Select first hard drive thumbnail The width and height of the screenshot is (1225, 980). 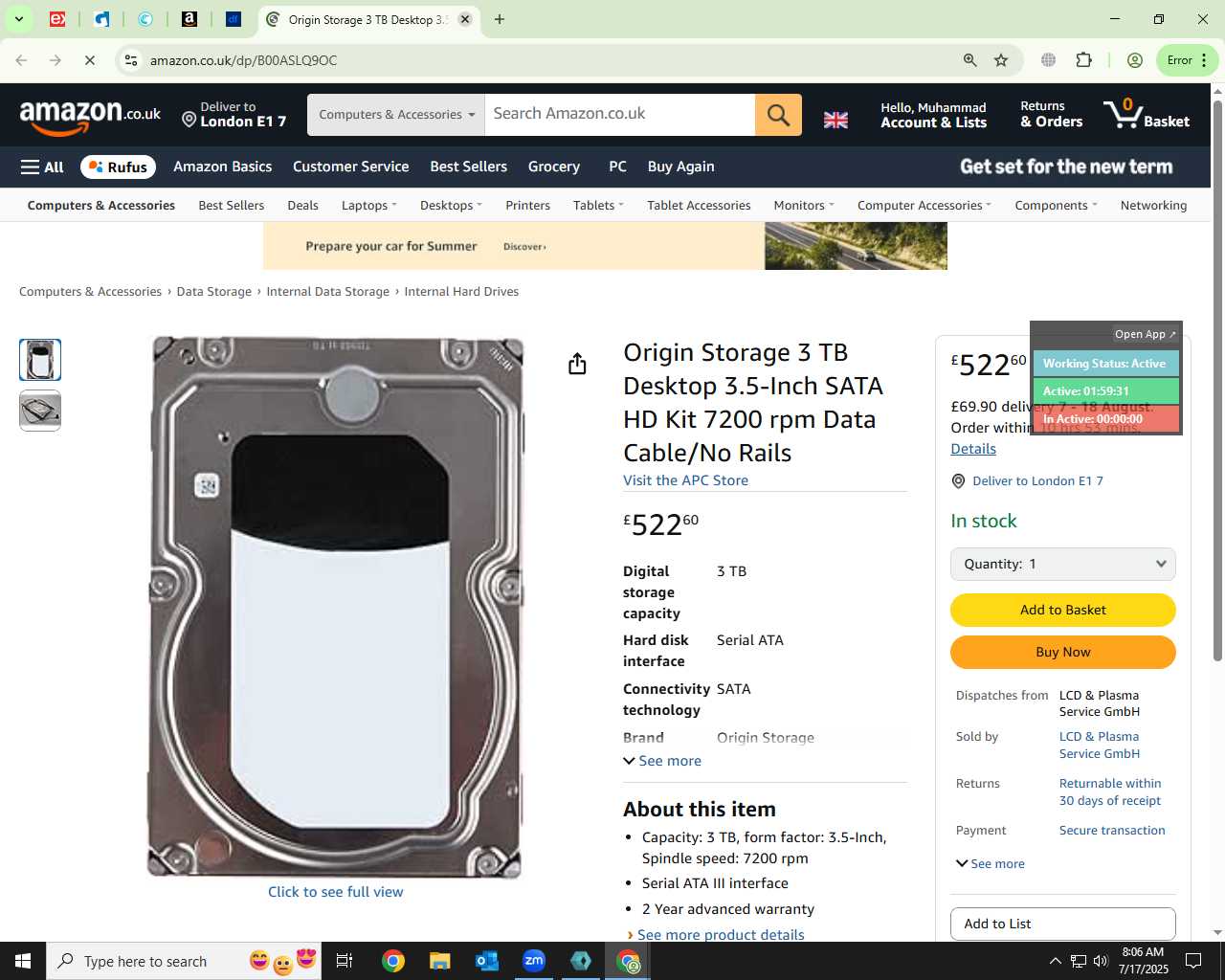40,360
